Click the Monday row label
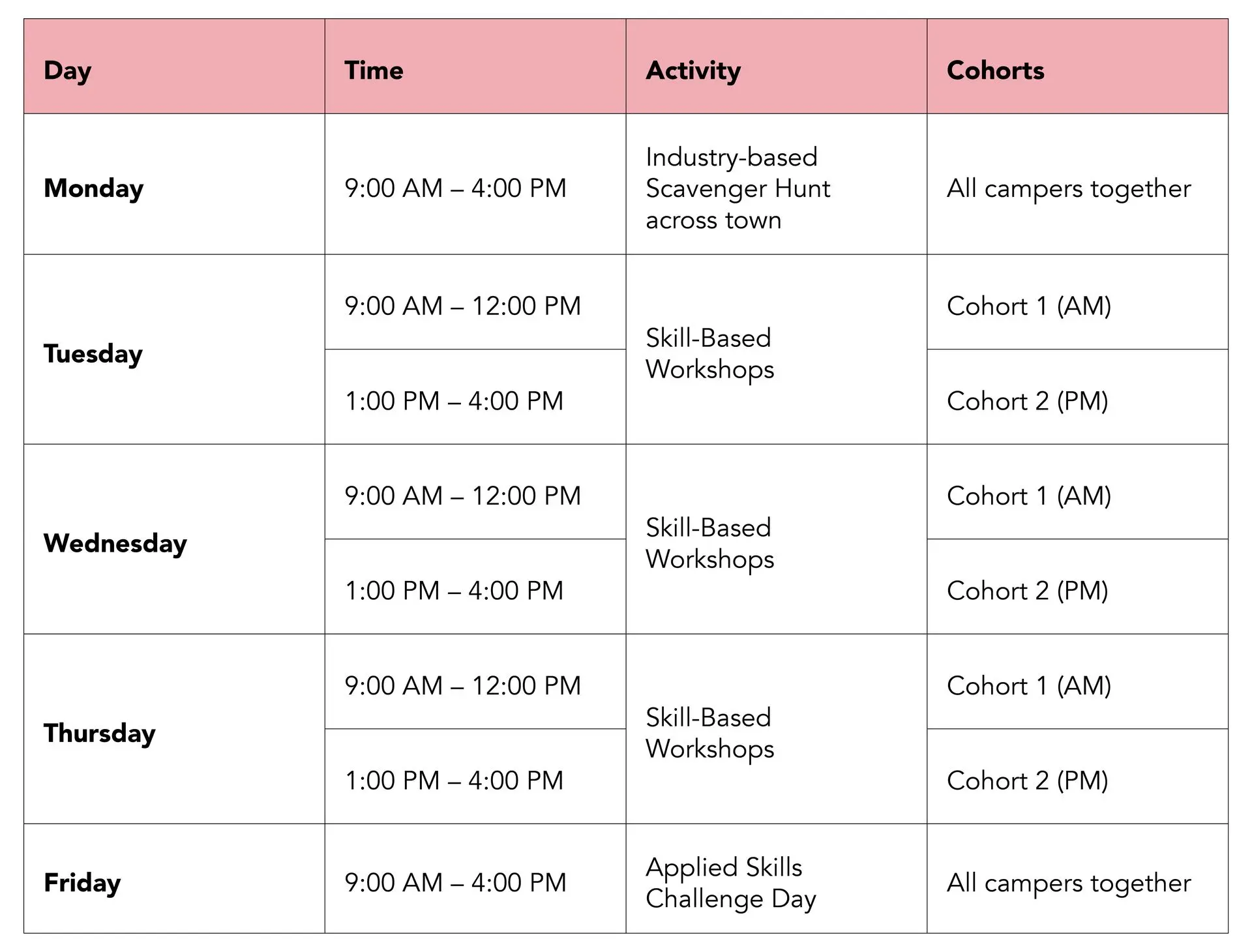Screen dimensions: 1252x952 (93, 188)
